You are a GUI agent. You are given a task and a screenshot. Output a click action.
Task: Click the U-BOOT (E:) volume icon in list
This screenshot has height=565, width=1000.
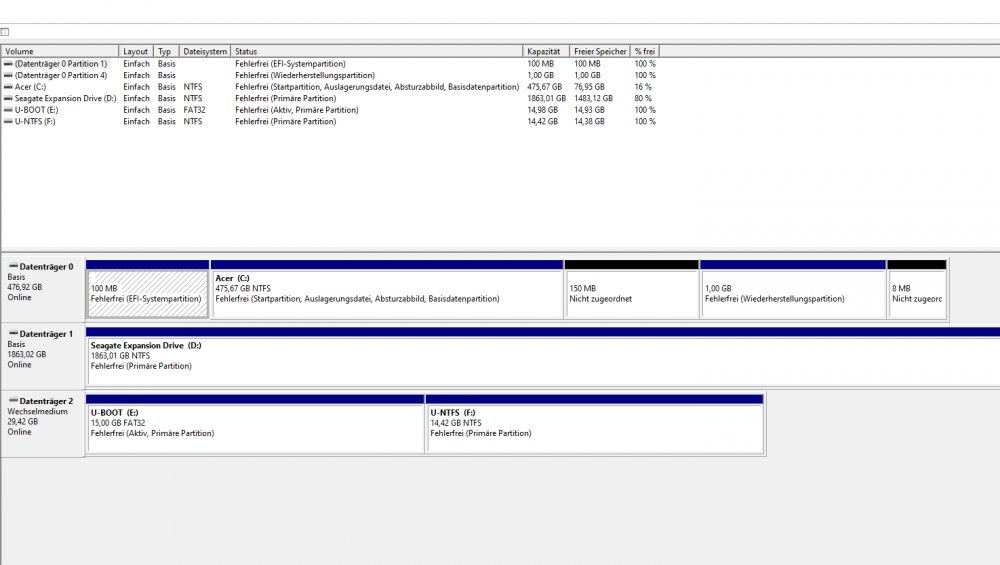point(9,110)
